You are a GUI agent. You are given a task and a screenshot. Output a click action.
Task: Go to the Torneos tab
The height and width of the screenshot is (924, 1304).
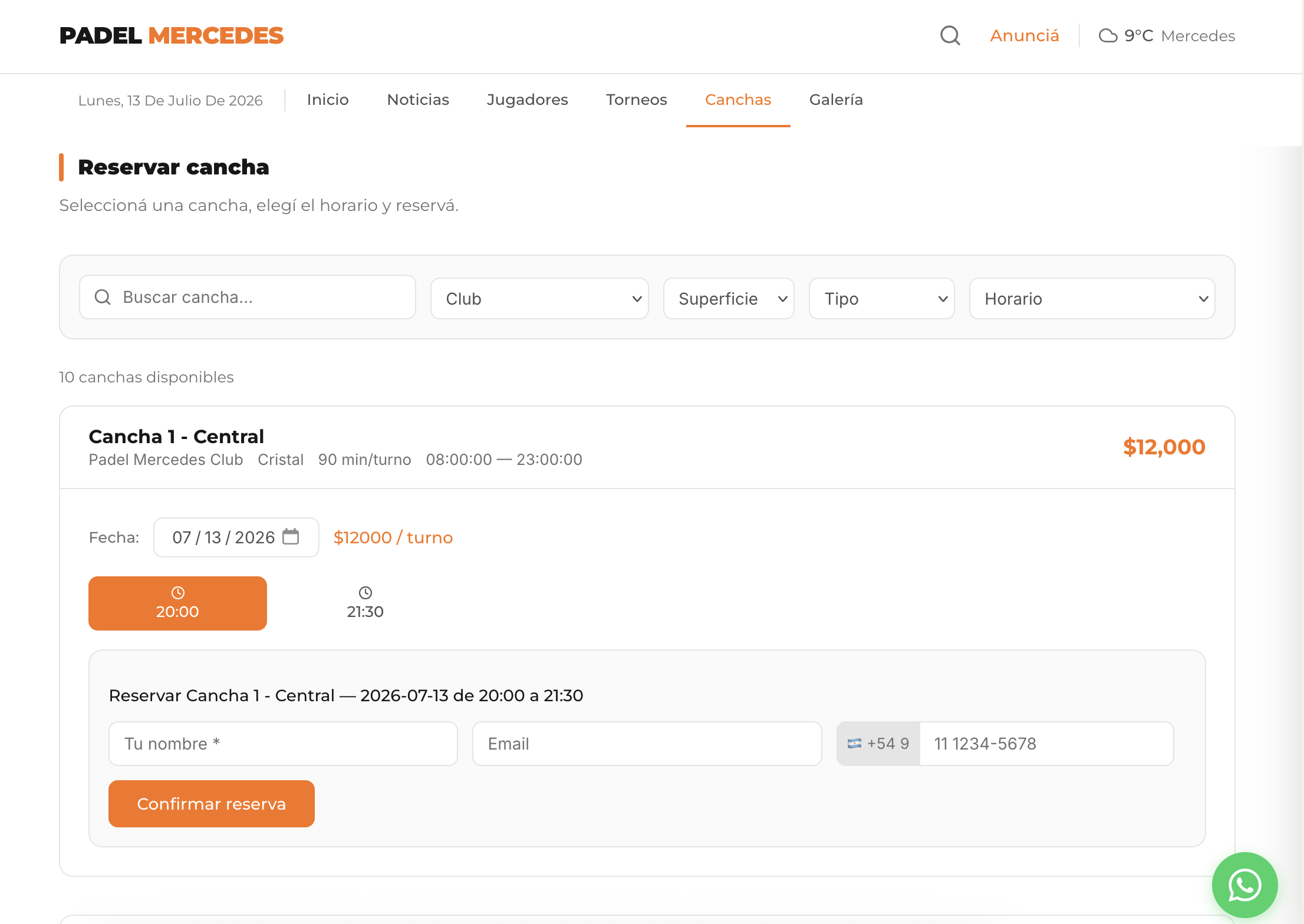click(636, 100)
